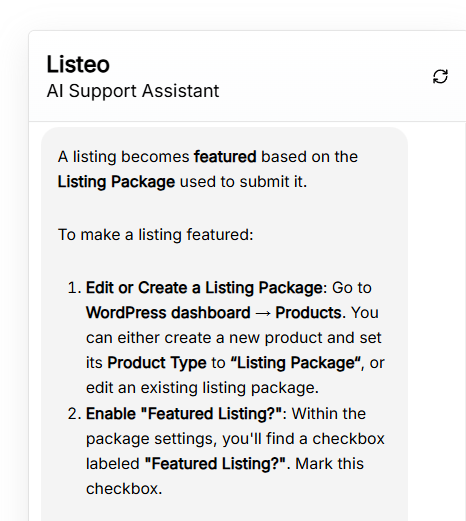Click the bold WordPress dashboard text
This screenshot has height=521, width=466.
tap(168, 313)
